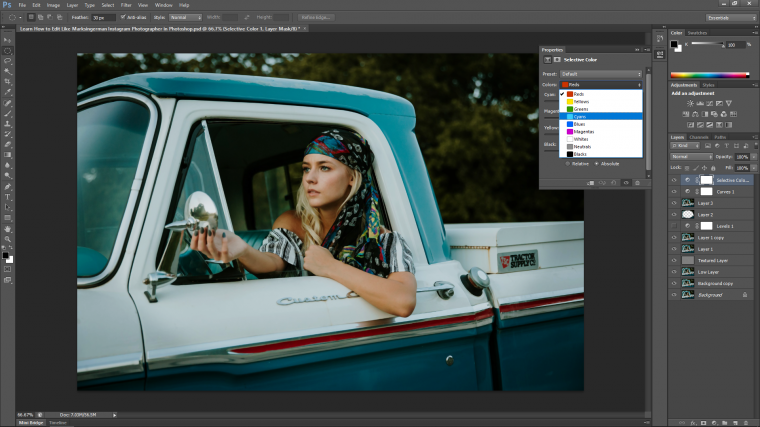Hide the Textured Layer

click(674, 260)
